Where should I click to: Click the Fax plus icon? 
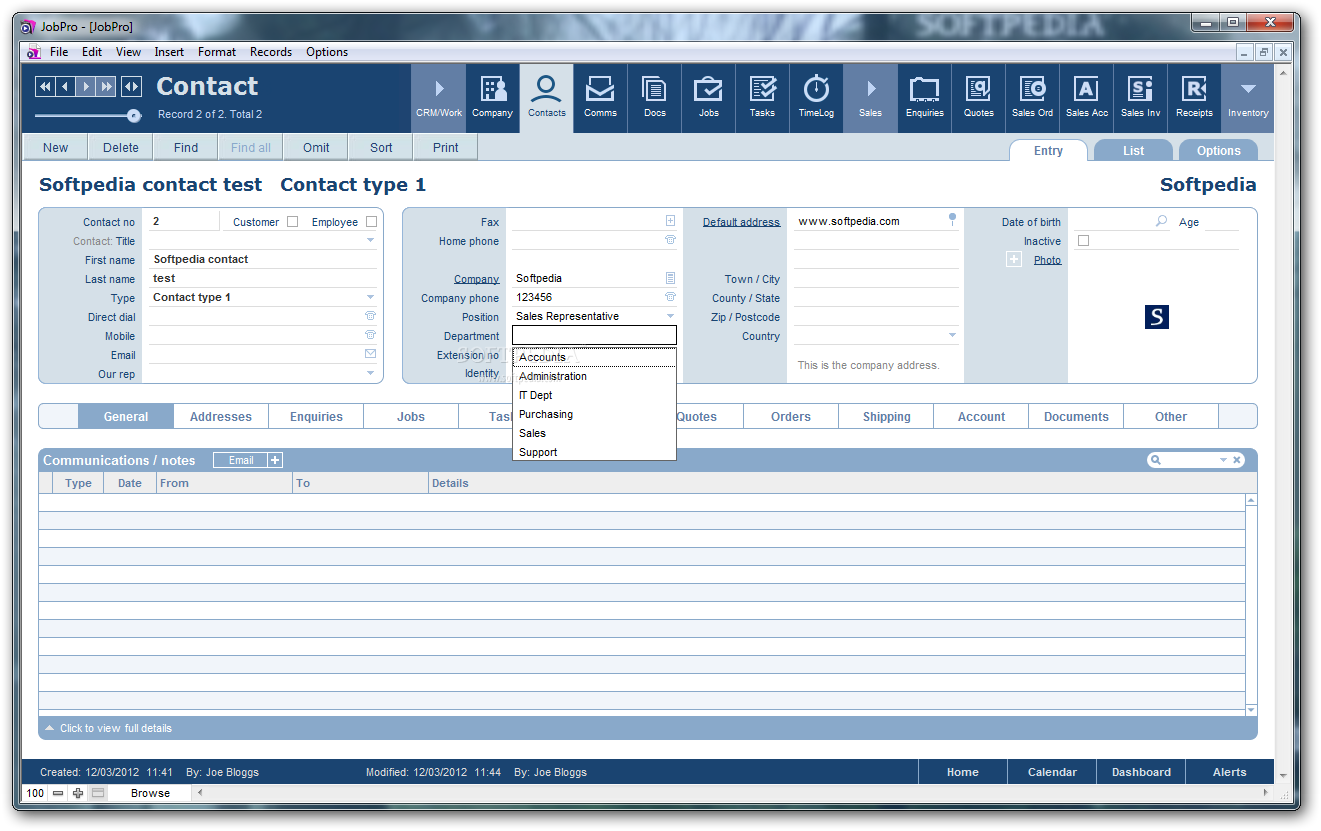click(x=670, y=221)
